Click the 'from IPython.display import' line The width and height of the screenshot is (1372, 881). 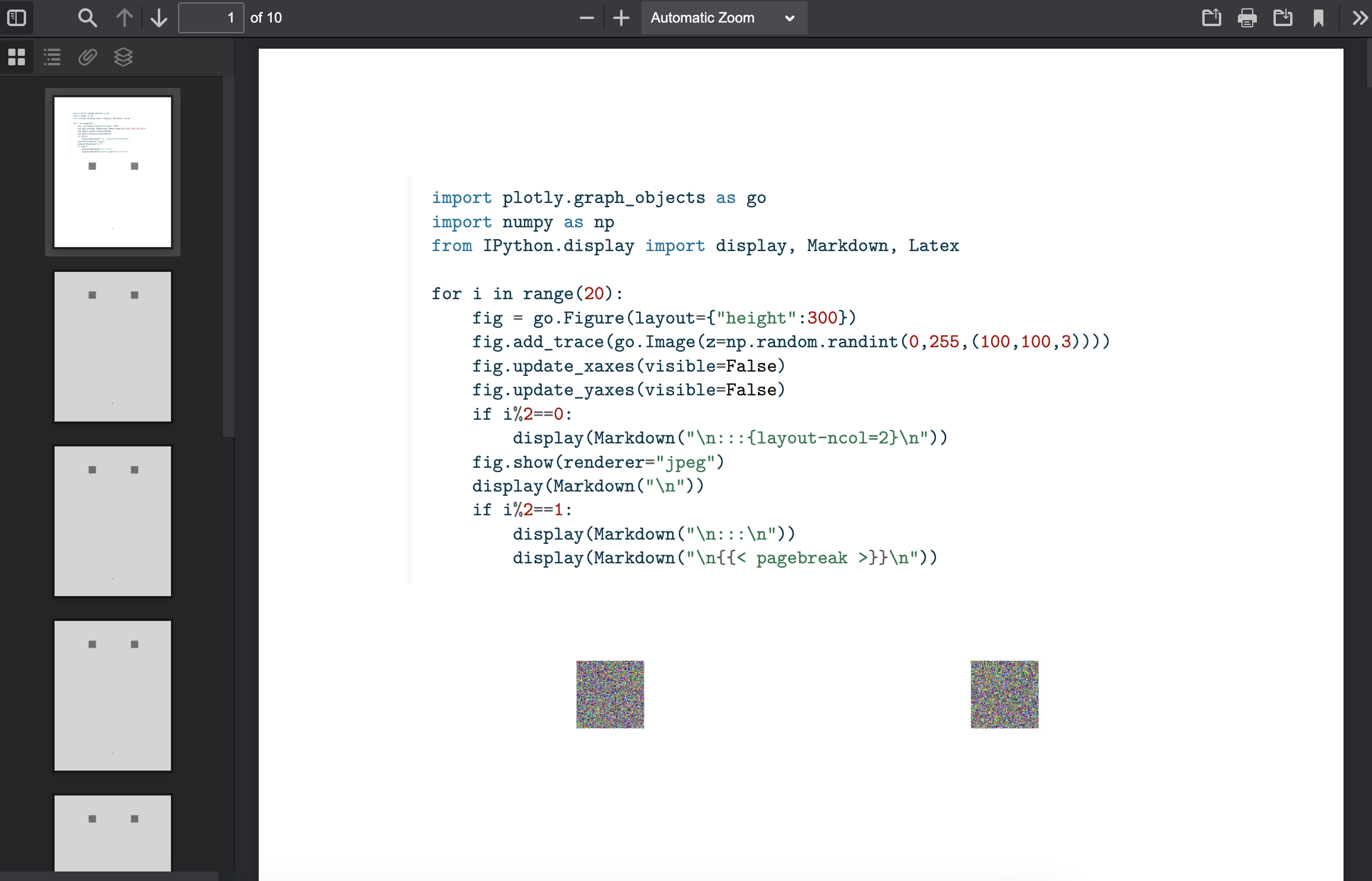pyautogui.click(x=695, y=246)
